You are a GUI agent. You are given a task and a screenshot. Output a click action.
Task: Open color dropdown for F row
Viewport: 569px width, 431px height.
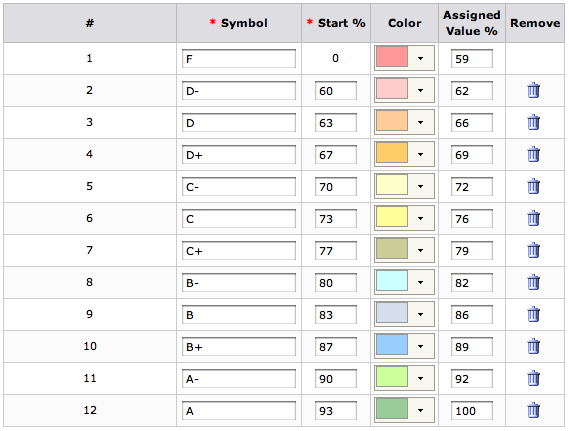click(421, 58)
